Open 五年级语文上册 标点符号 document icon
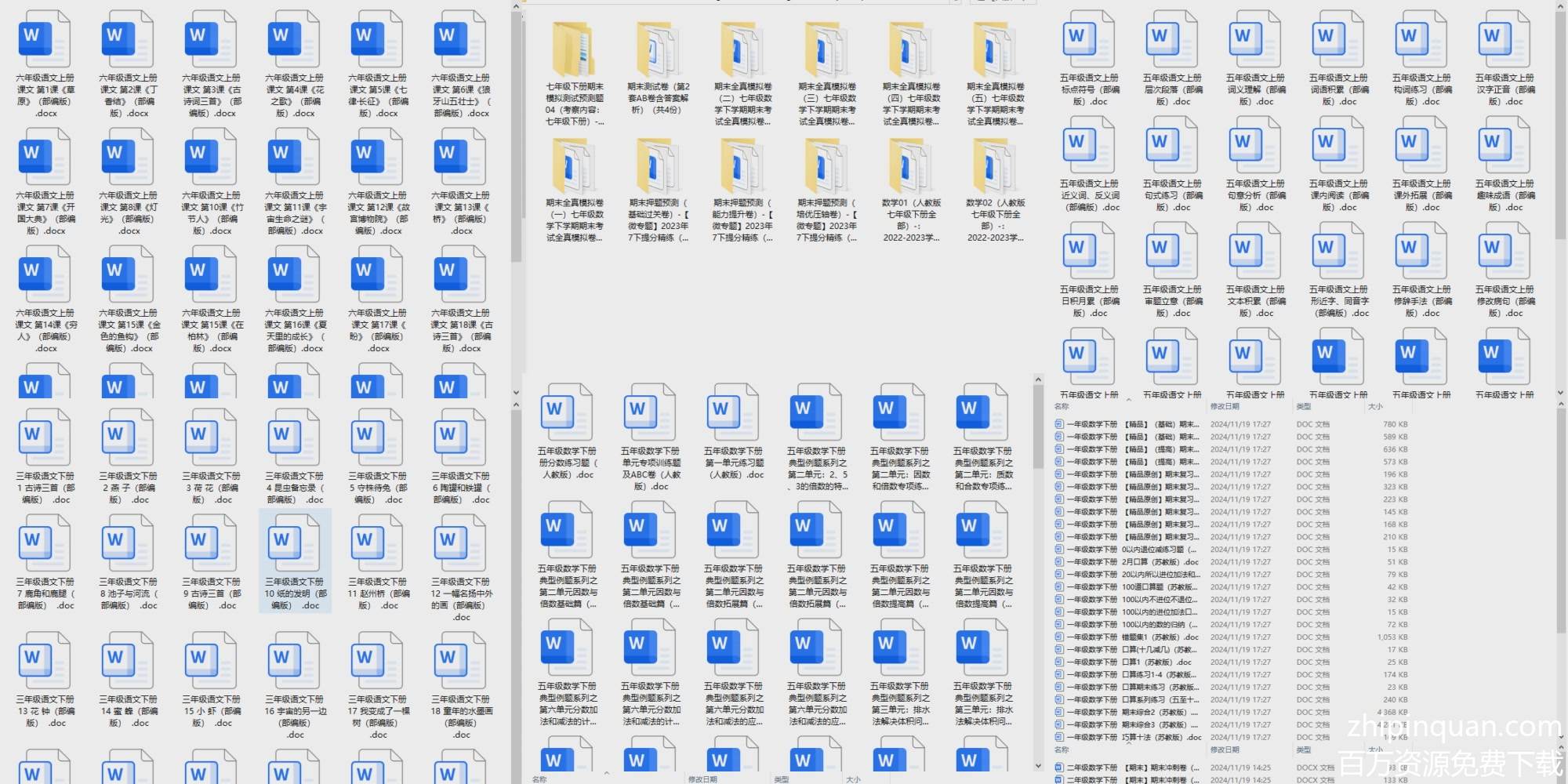This screenshot has height=784, width=1568. point(1089,39)
